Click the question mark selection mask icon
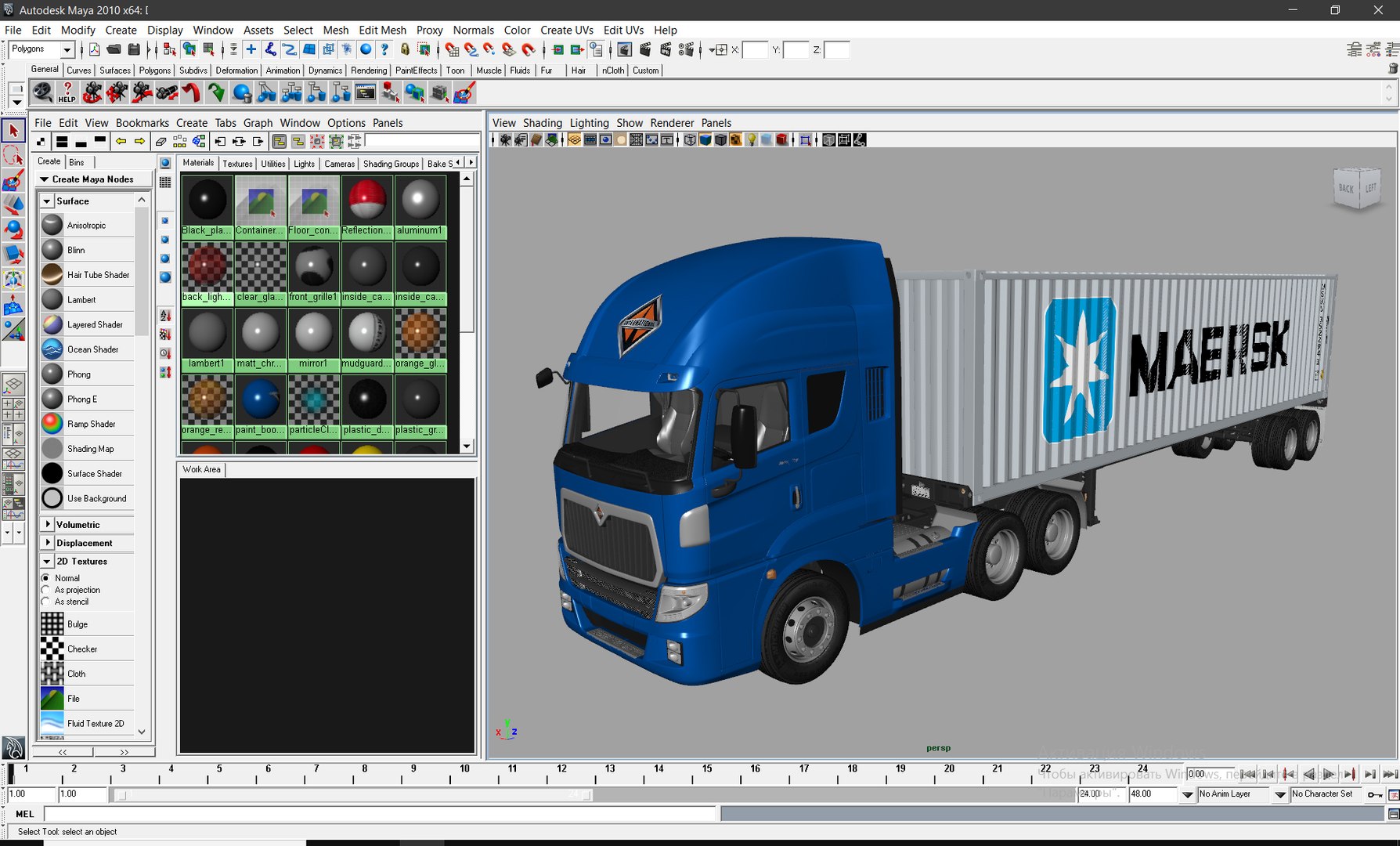 pos(384,49)
